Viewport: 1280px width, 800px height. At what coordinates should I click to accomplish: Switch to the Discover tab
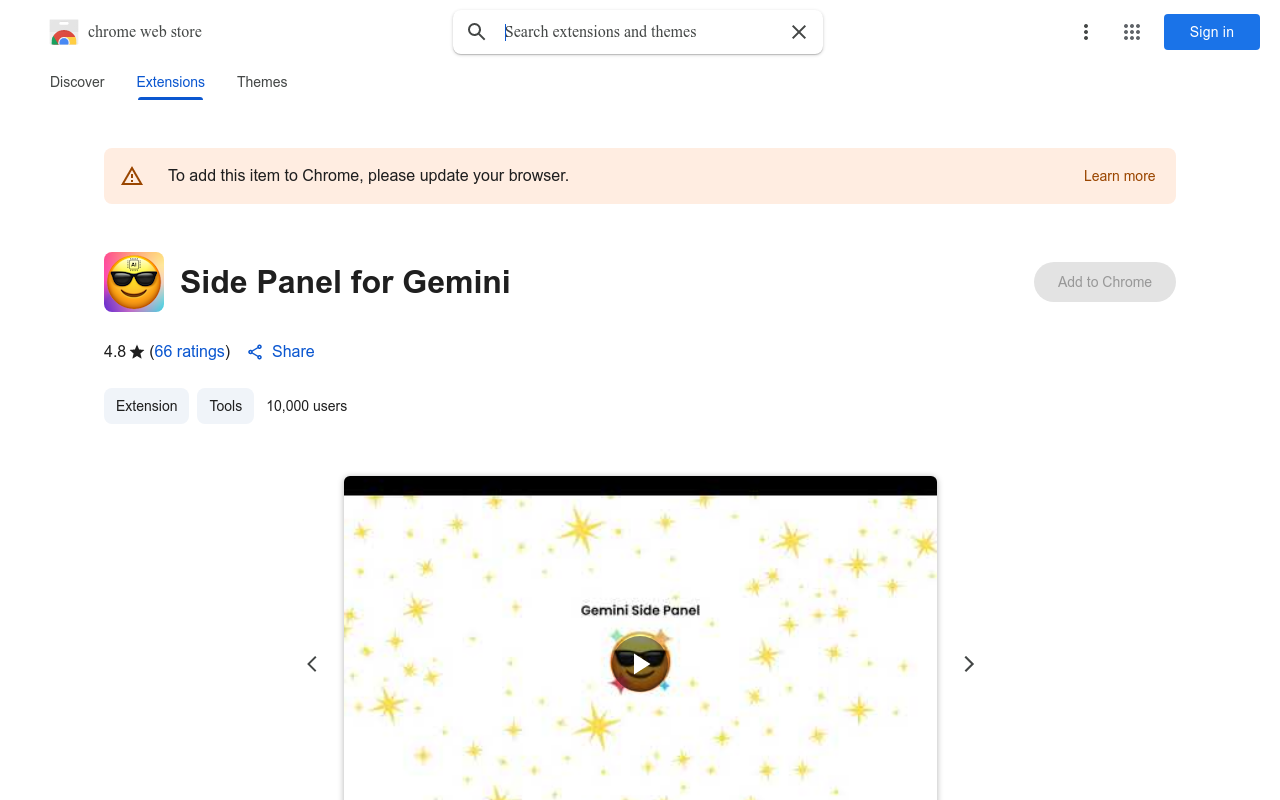[77, 82]
